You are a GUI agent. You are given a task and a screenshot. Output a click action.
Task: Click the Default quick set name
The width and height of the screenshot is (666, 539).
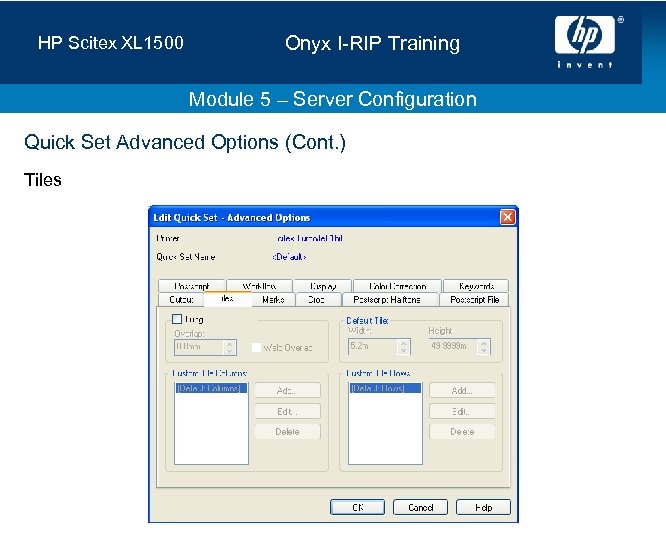coord(289,257)
